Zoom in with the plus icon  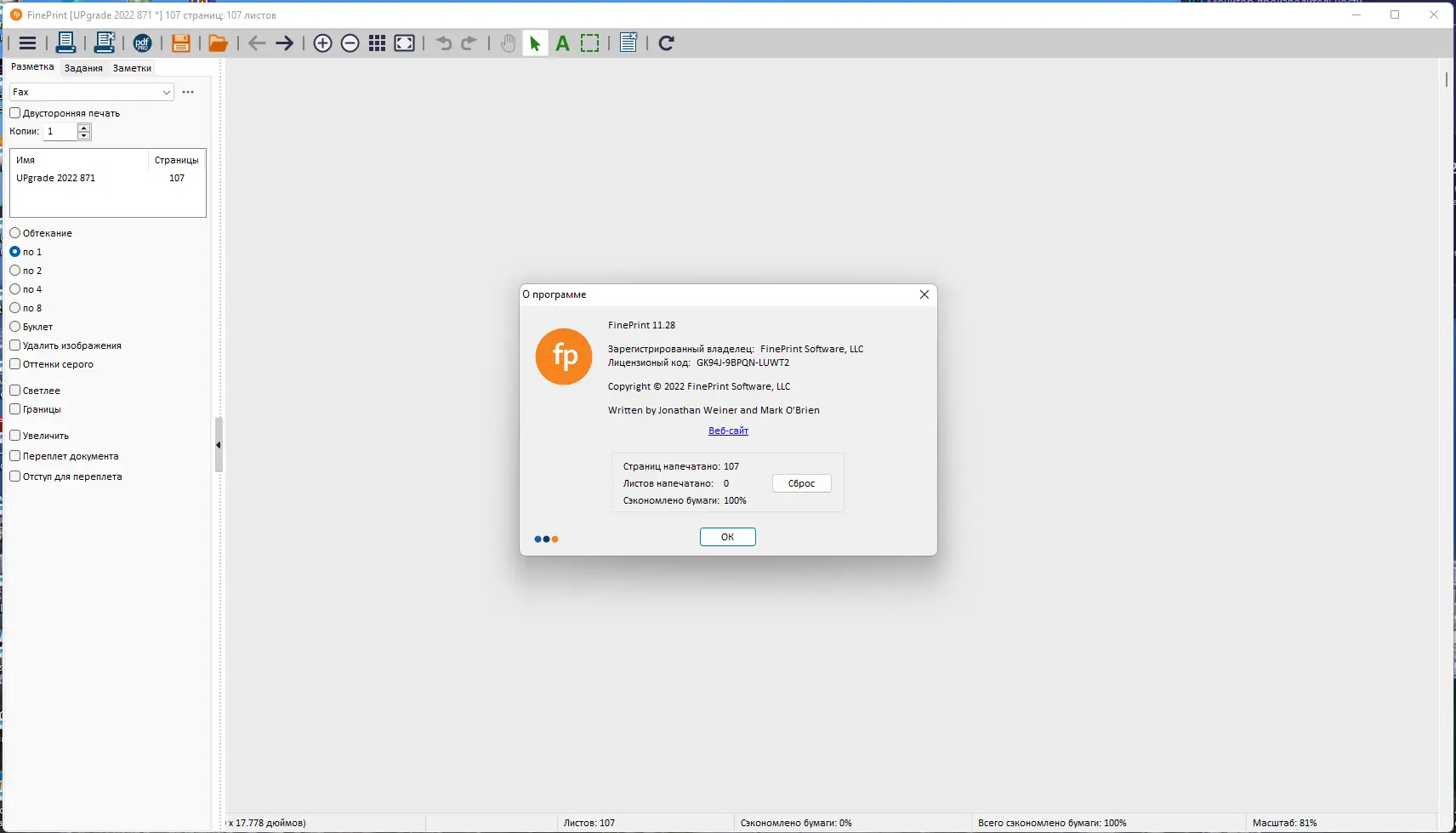click(x=322, y=43)
